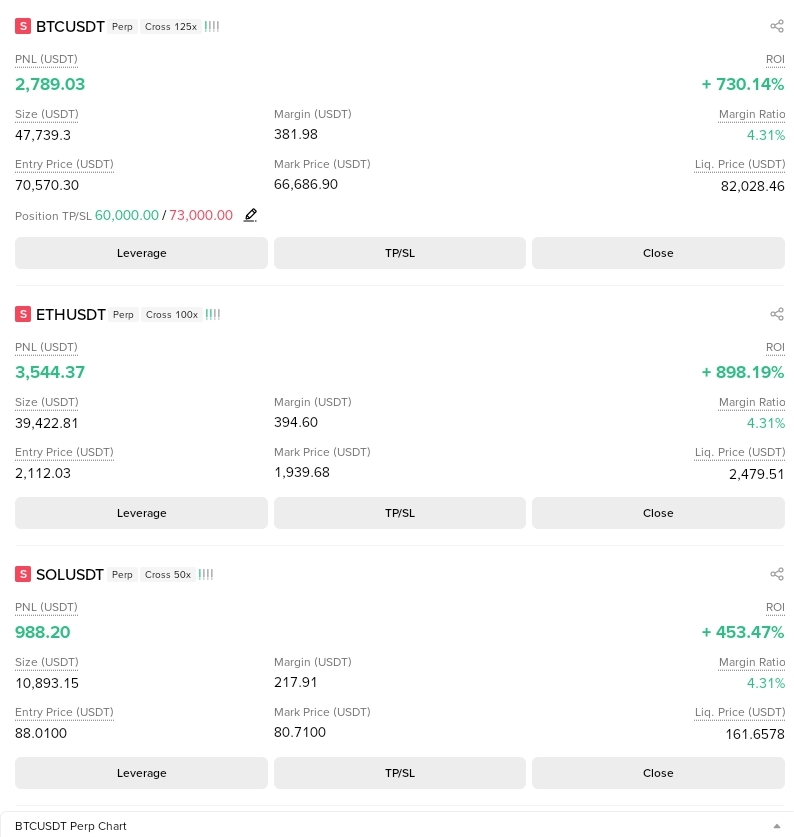Open the SOLUSDT symbol name link

70,575
